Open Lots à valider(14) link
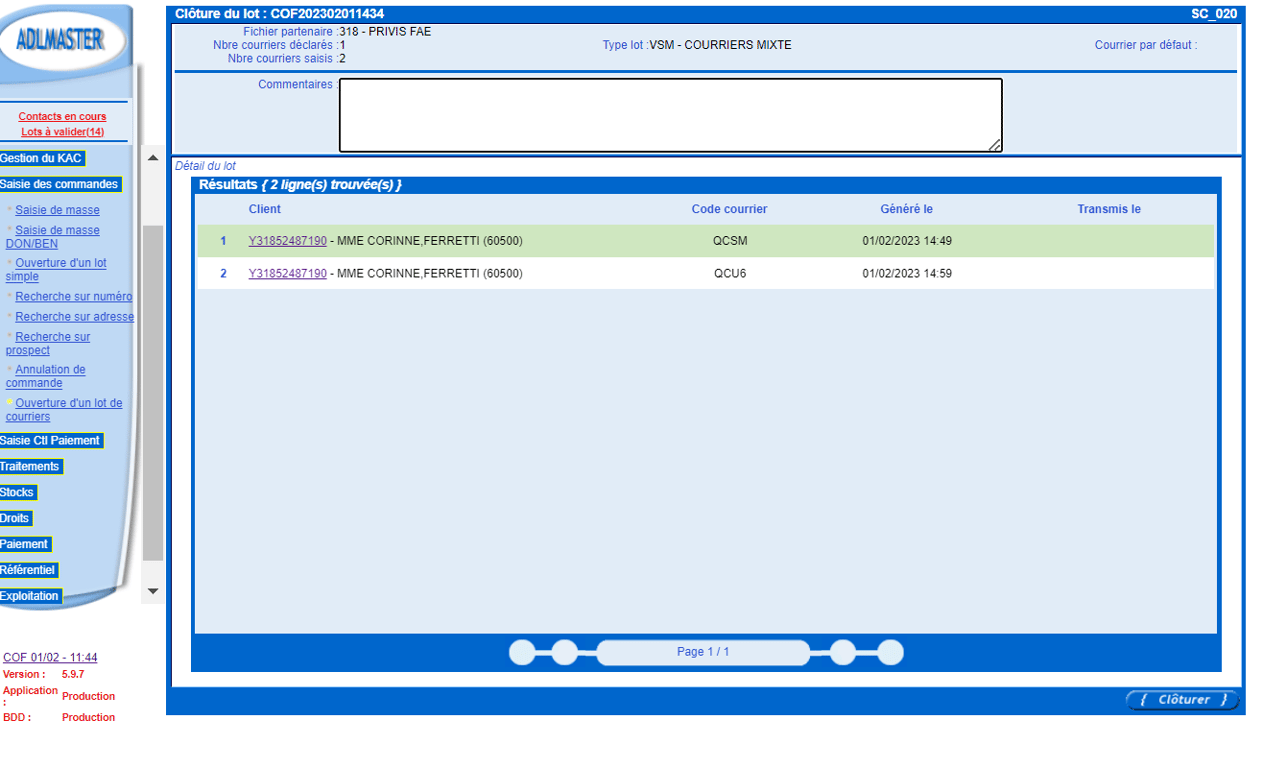 [x=62, y=132]
